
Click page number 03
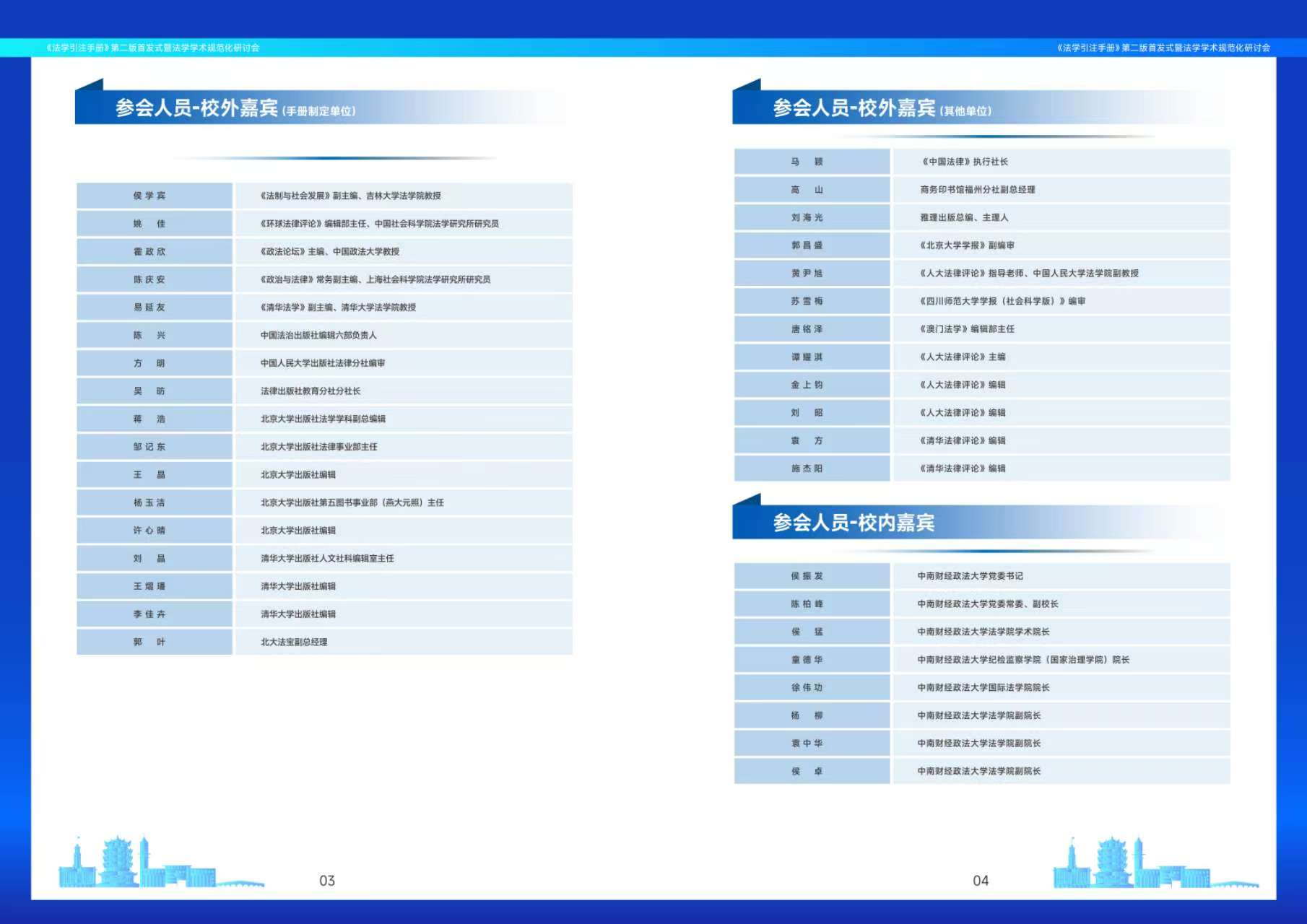(x=327, y=881)
